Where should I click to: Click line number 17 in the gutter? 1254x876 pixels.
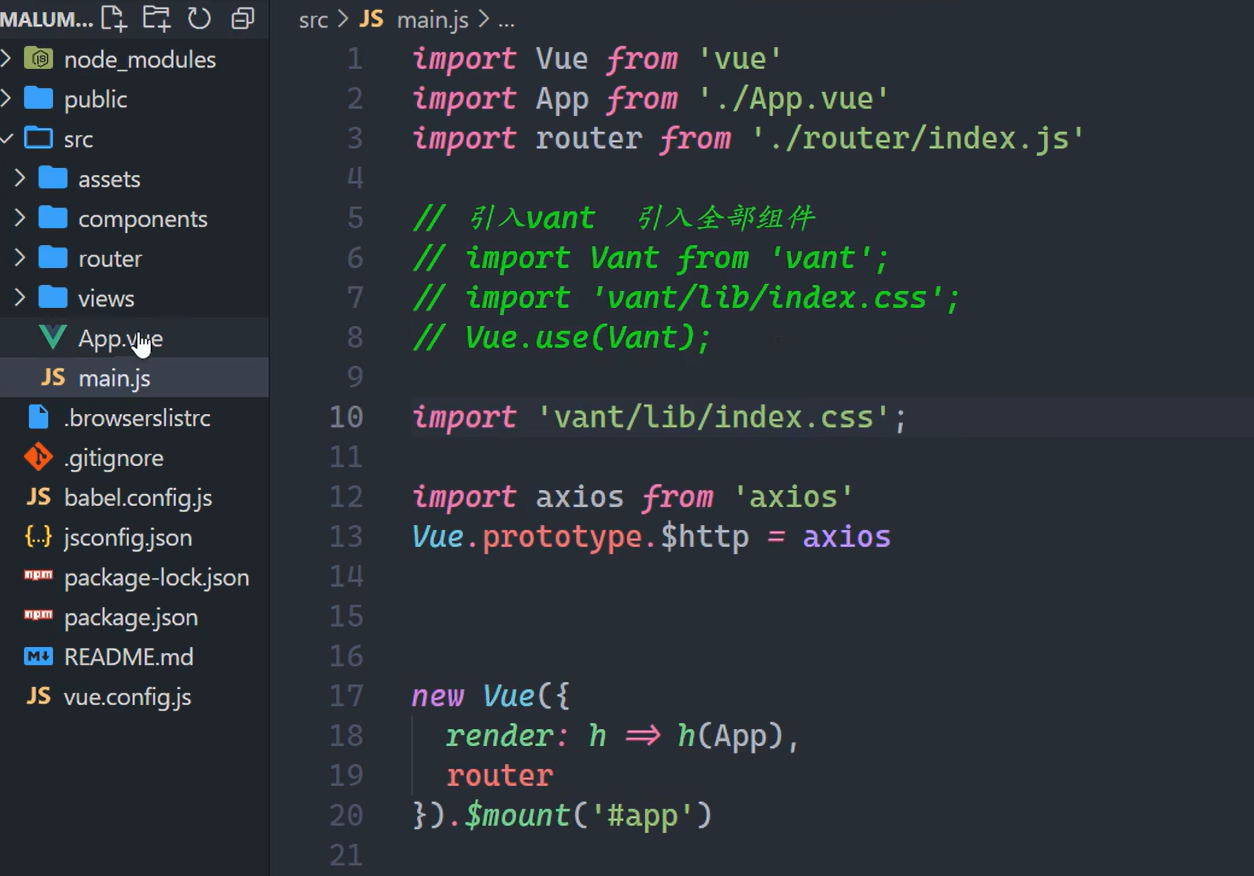point(347,696)
